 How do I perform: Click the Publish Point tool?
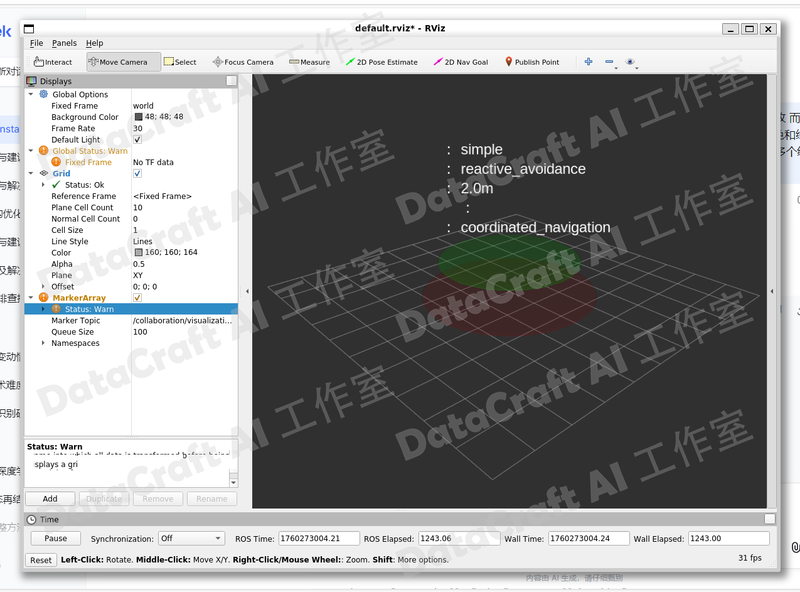tap(531, 62)
